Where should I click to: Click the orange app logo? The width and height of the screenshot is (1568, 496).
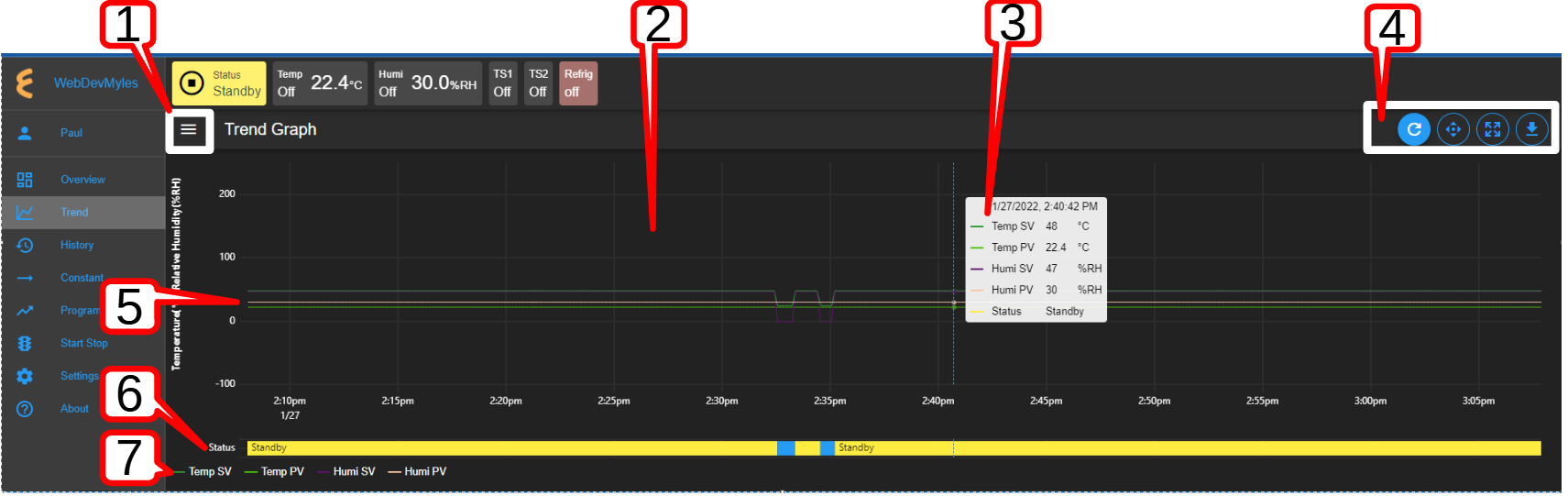[x=25, y=83]
